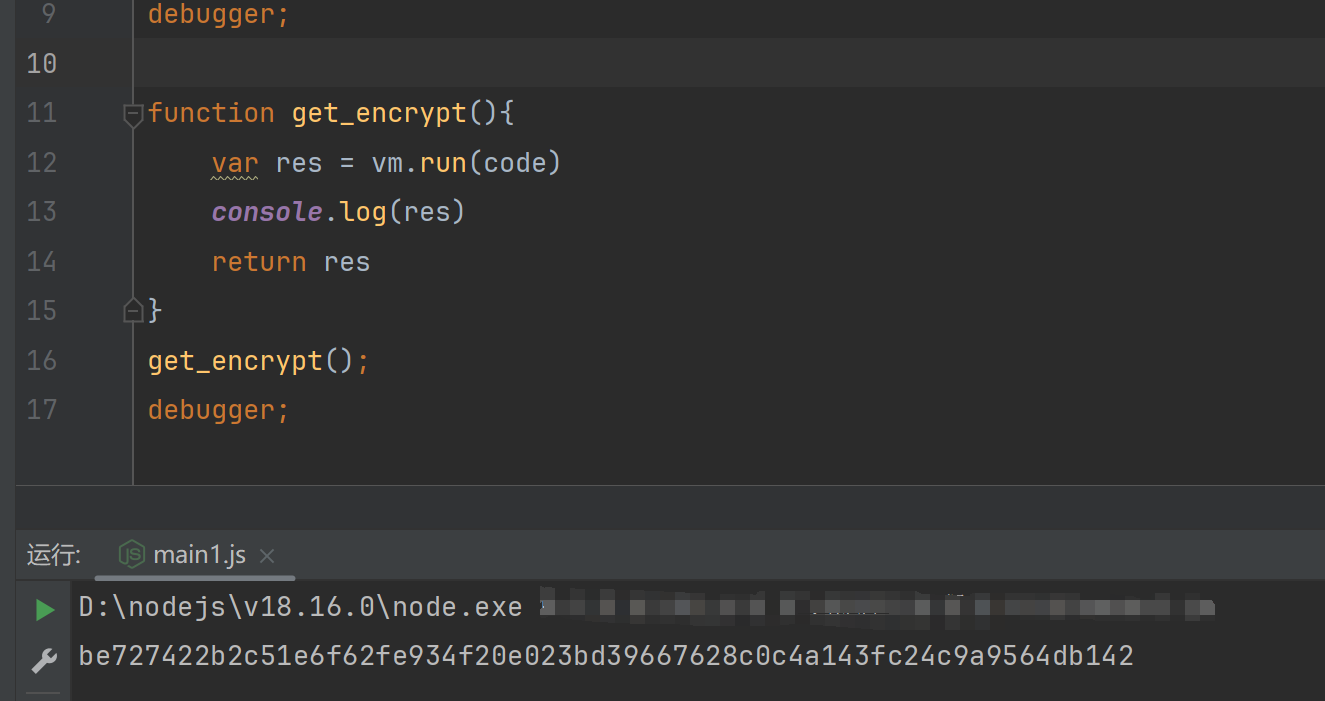
Task: Click line number 16 in gutter
Action: [x=42, y=360]
